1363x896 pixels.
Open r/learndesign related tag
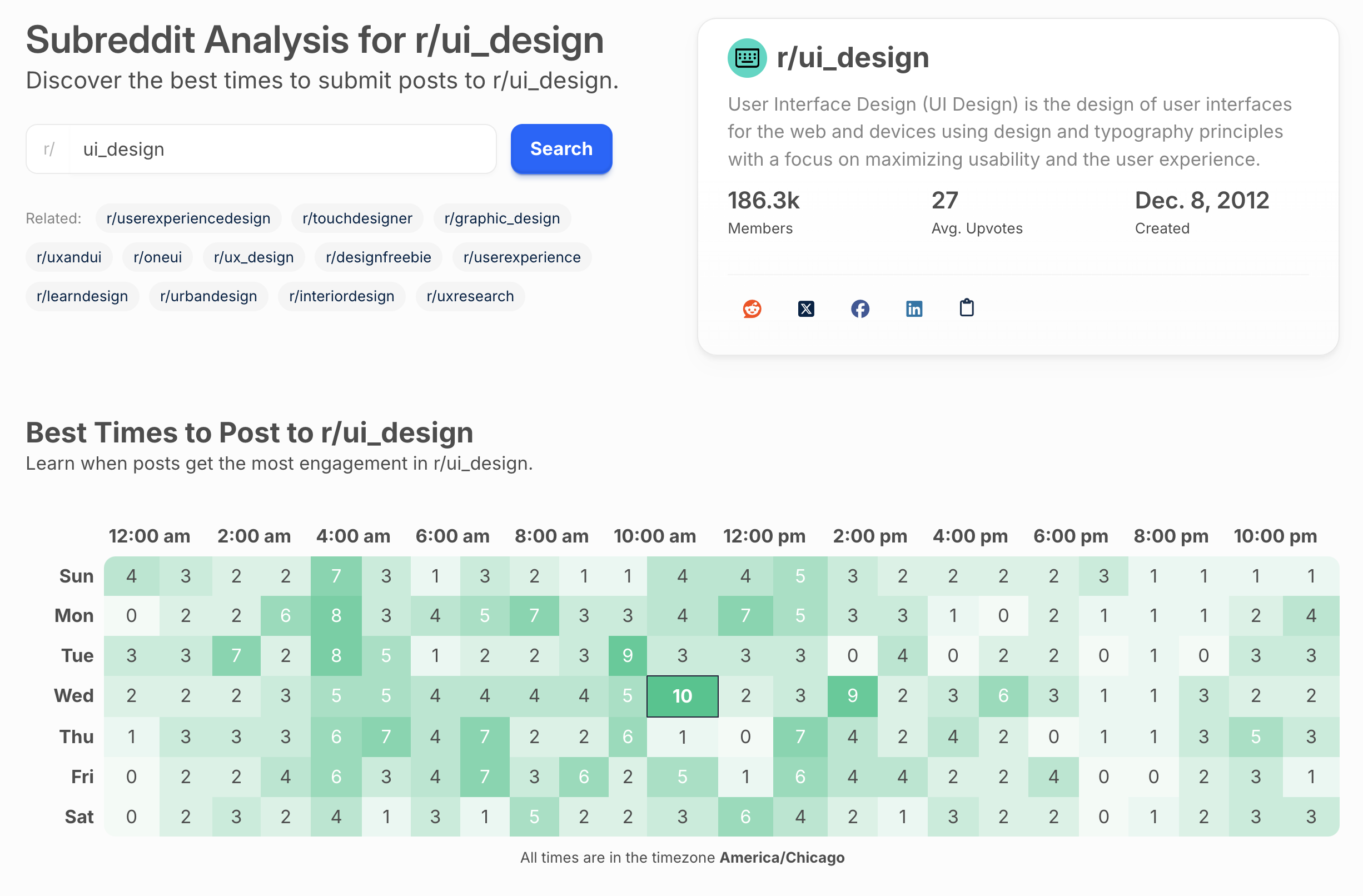tap(82, 296)
